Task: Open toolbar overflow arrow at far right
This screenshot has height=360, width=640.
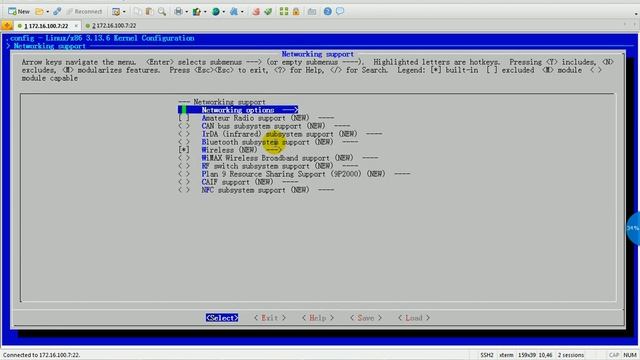Action: click(636, 13)
